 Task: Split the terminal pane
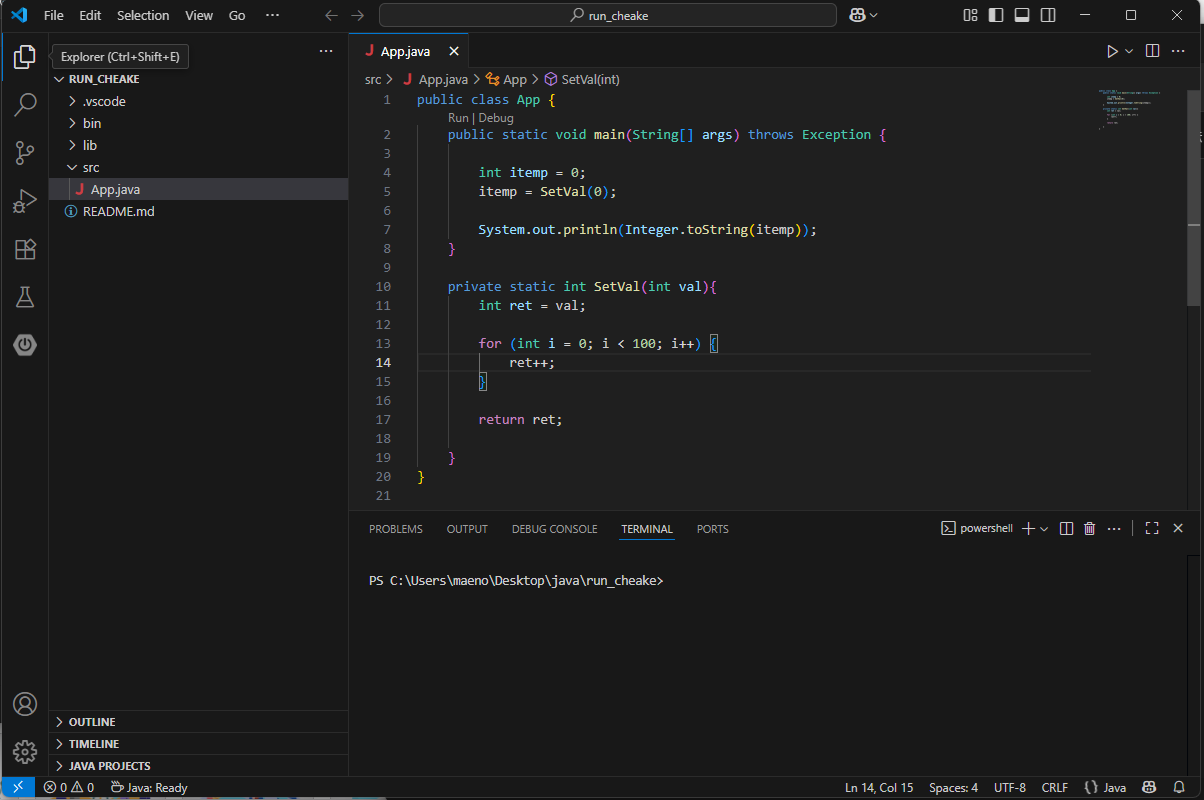1066,528
